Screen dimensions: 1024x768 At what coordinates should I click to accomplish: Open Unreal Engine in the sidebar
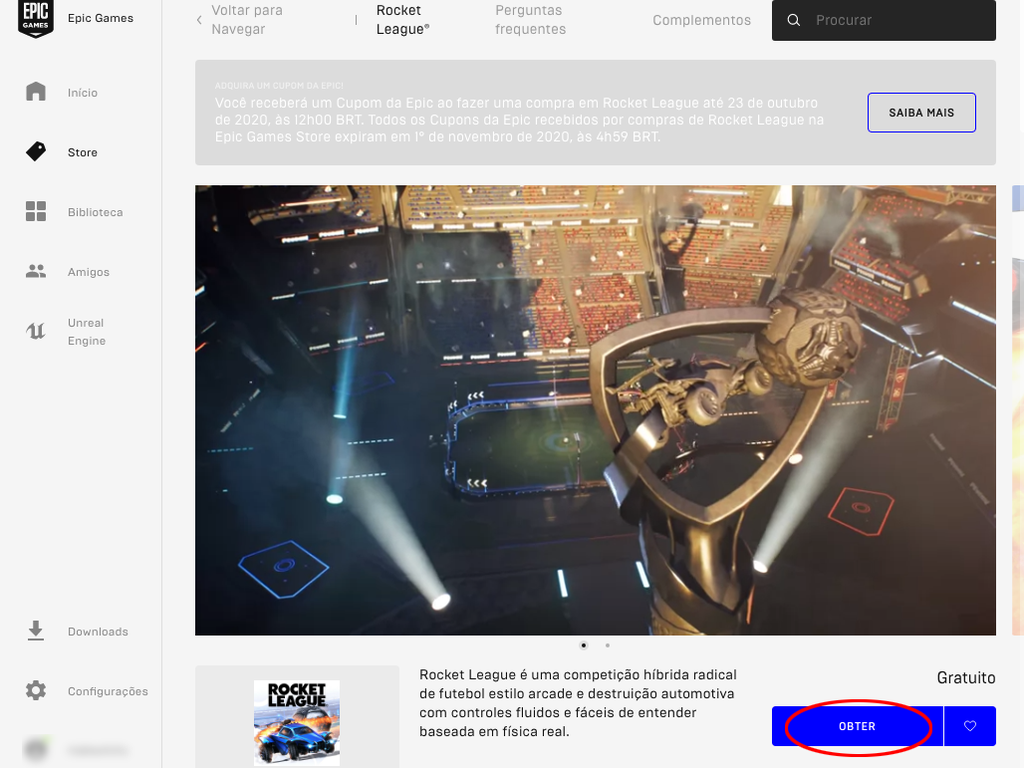pos(86,332)
